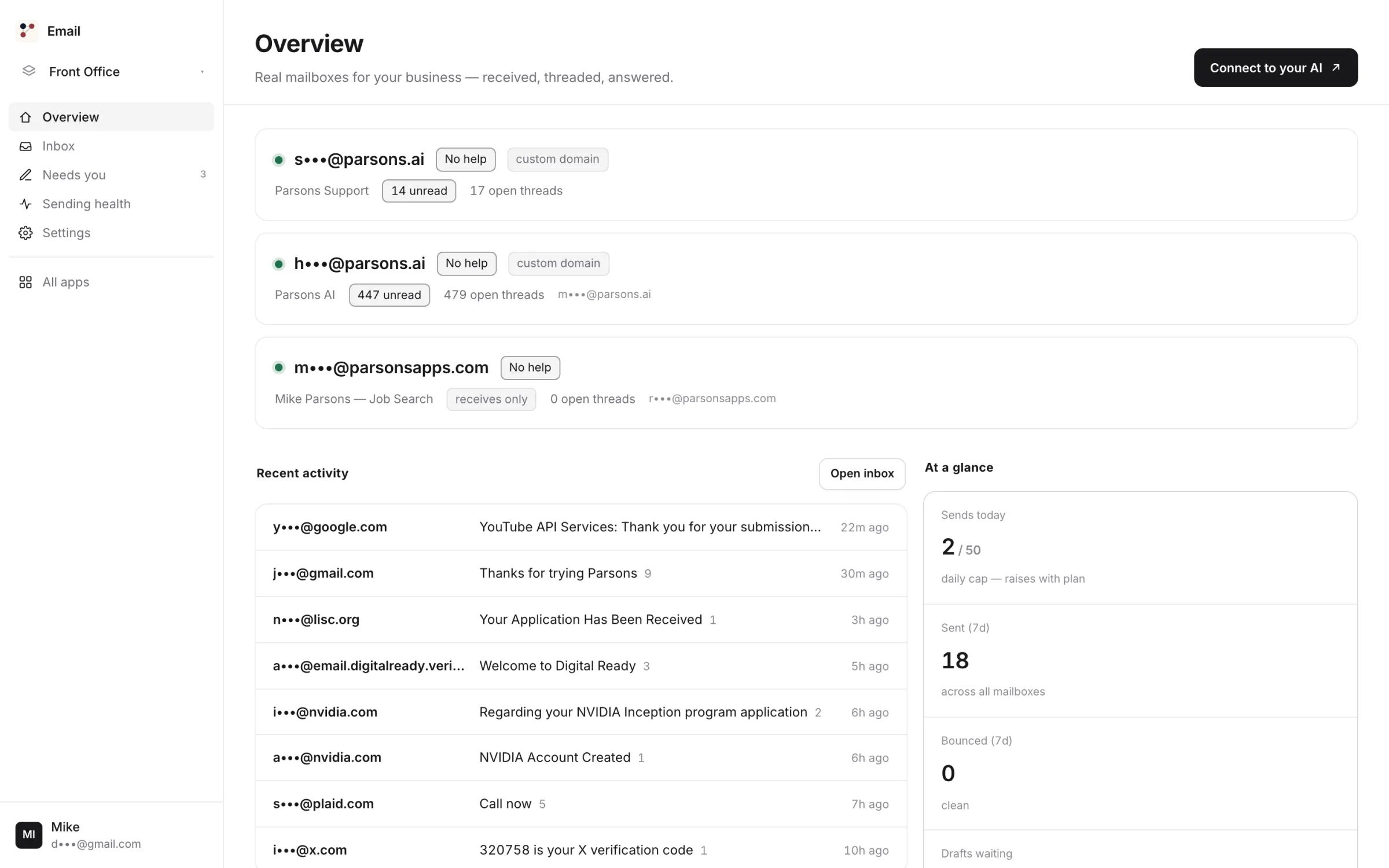Click the Overview home icon
The image size is (1389, 868).
25,117
